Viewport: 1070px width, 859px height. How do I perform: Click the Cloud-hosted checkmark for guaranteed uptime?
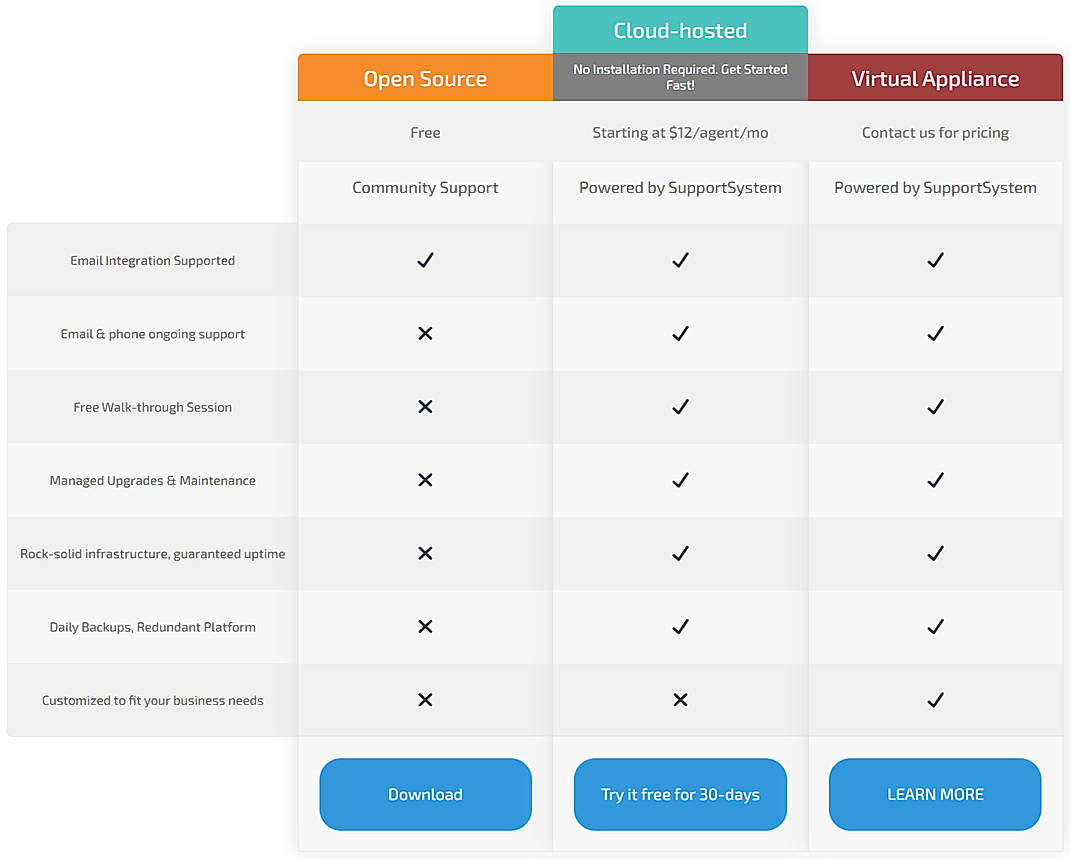(x=680, y=553)
